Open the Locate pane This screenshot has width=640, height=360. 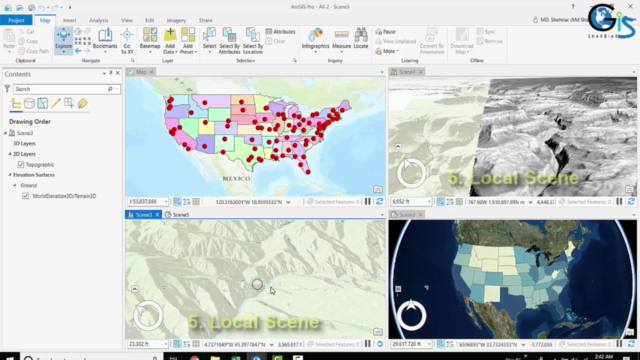[x=361, y=39]
